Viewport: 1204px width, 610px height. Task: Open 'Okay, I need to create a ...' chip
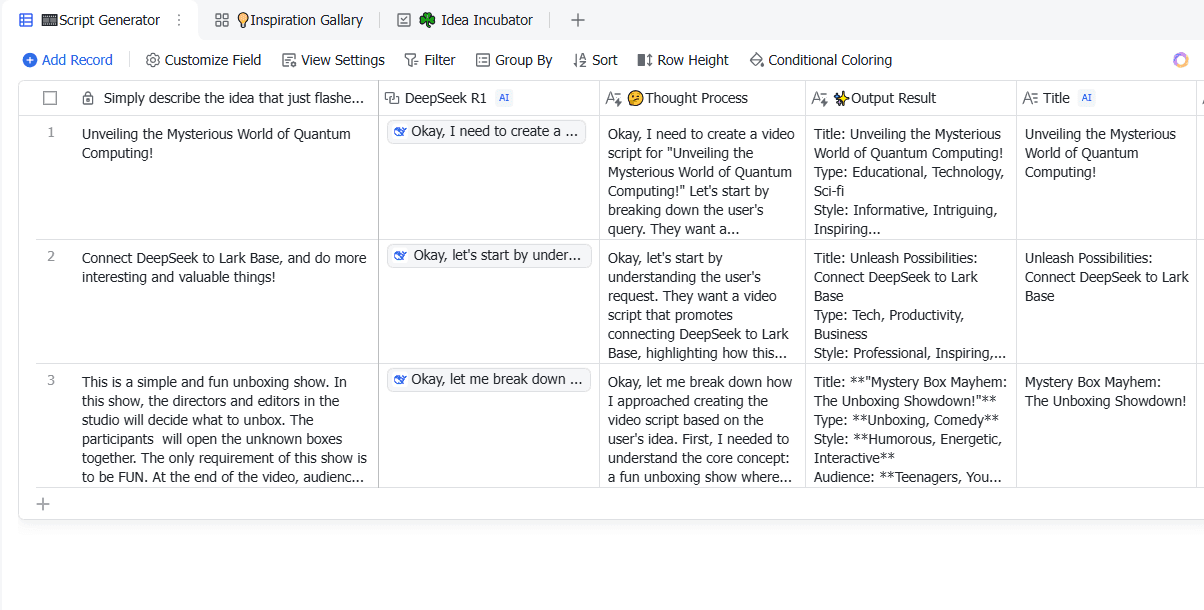point(486,131)
